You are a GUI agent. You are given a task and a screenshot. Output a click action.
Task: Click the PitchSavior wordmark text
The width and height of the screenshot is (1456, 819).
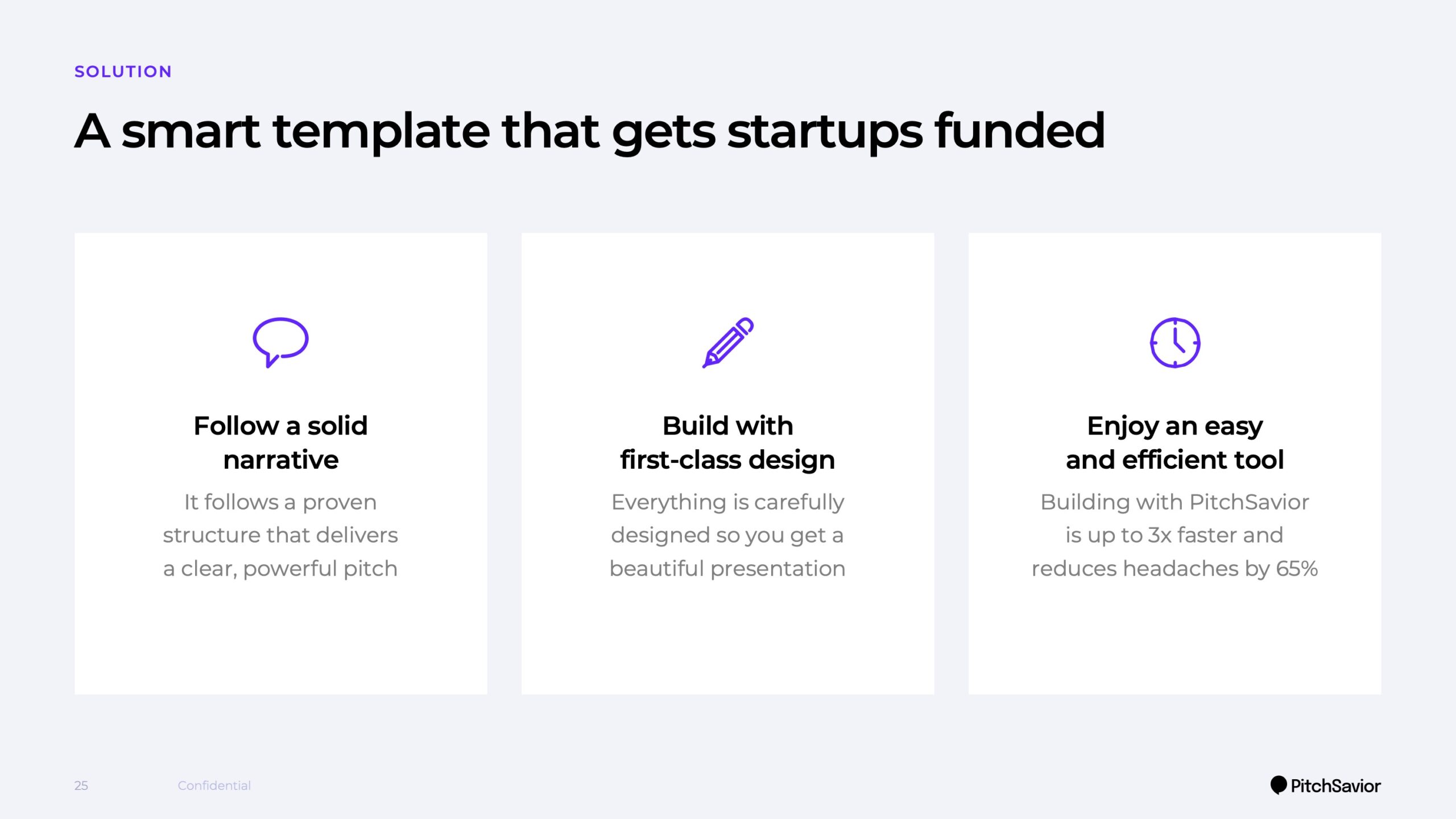[1335, 786]
